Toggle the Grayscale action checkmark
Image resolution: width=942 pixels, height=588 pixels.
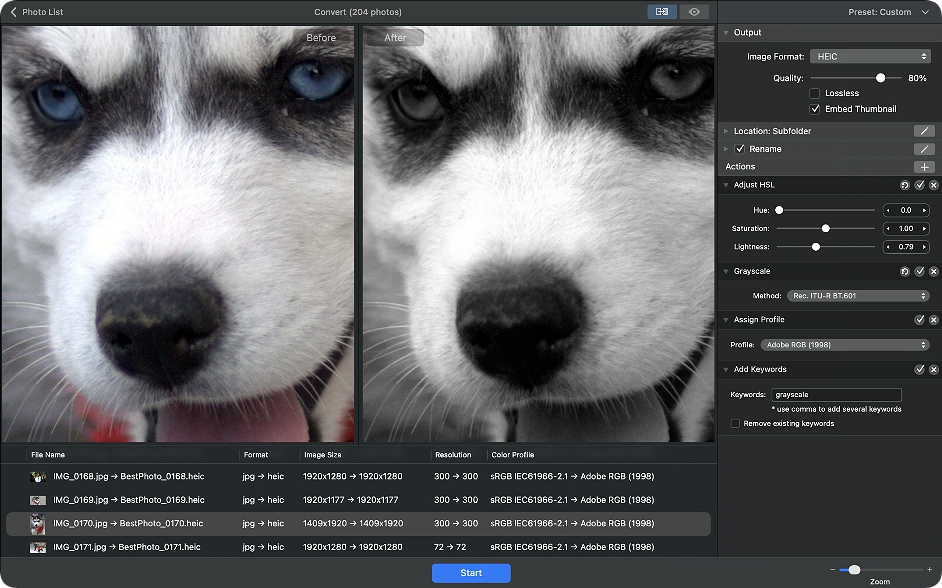(x=919, y=271)
